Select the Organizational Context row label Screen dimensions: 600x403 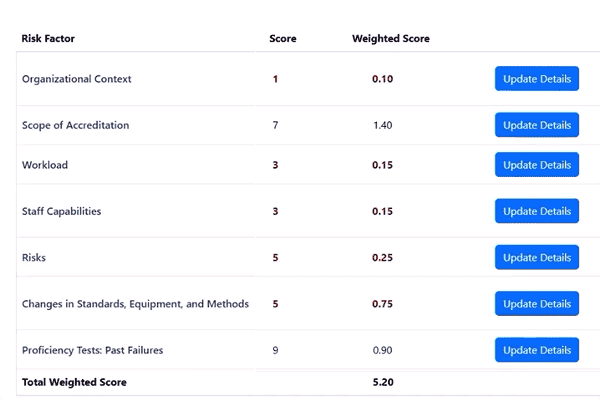pos(77,79)
